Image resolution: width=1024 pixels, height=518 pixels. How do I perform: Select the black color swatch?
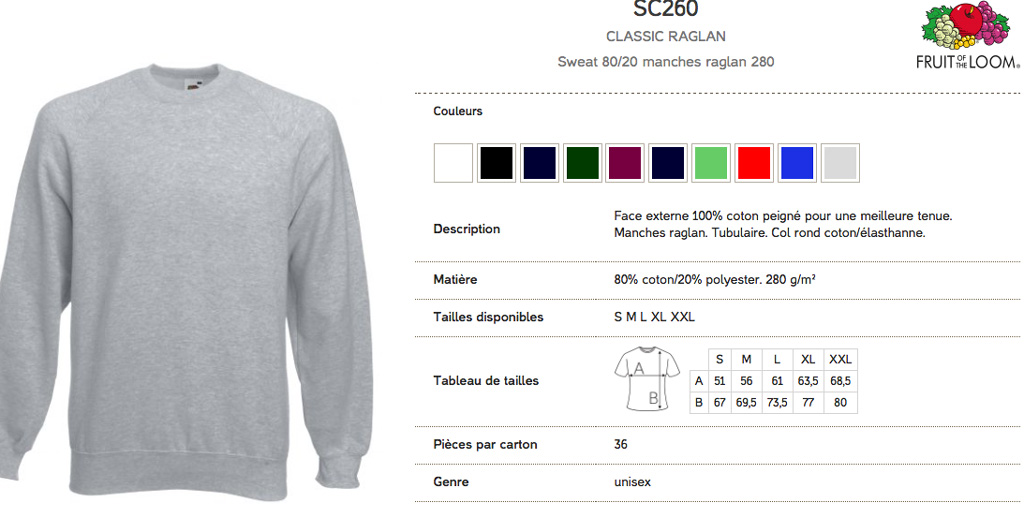click(x=496, y=163)
